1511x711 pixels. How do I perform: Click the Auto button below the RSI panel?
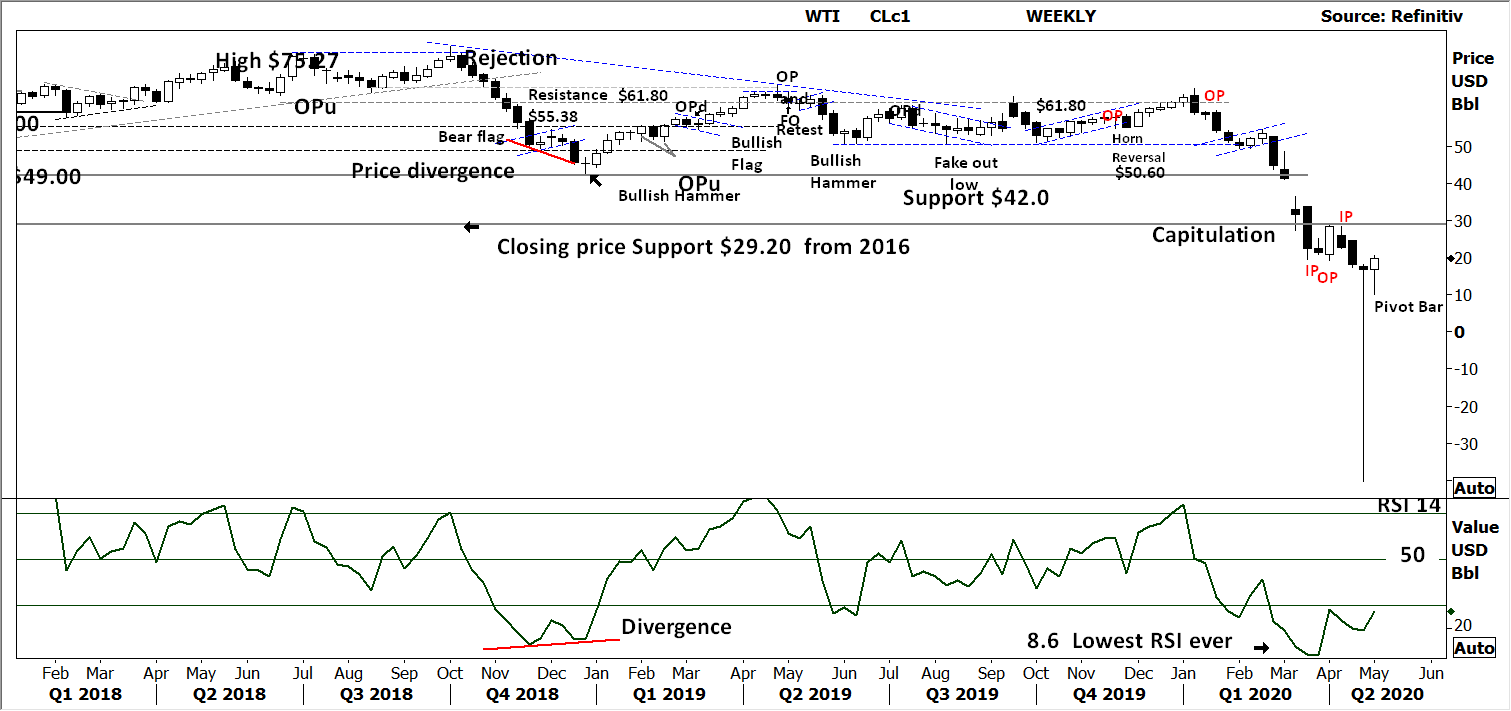[x=1474, y=647]
